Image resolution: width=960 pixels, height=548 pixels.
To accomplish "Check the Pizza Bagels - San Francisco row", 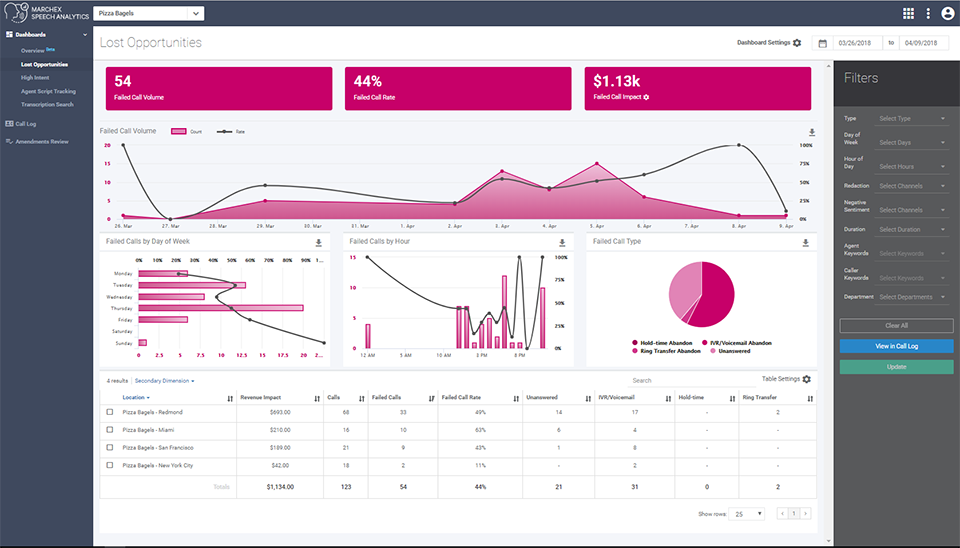I will (x=110, y=448).
